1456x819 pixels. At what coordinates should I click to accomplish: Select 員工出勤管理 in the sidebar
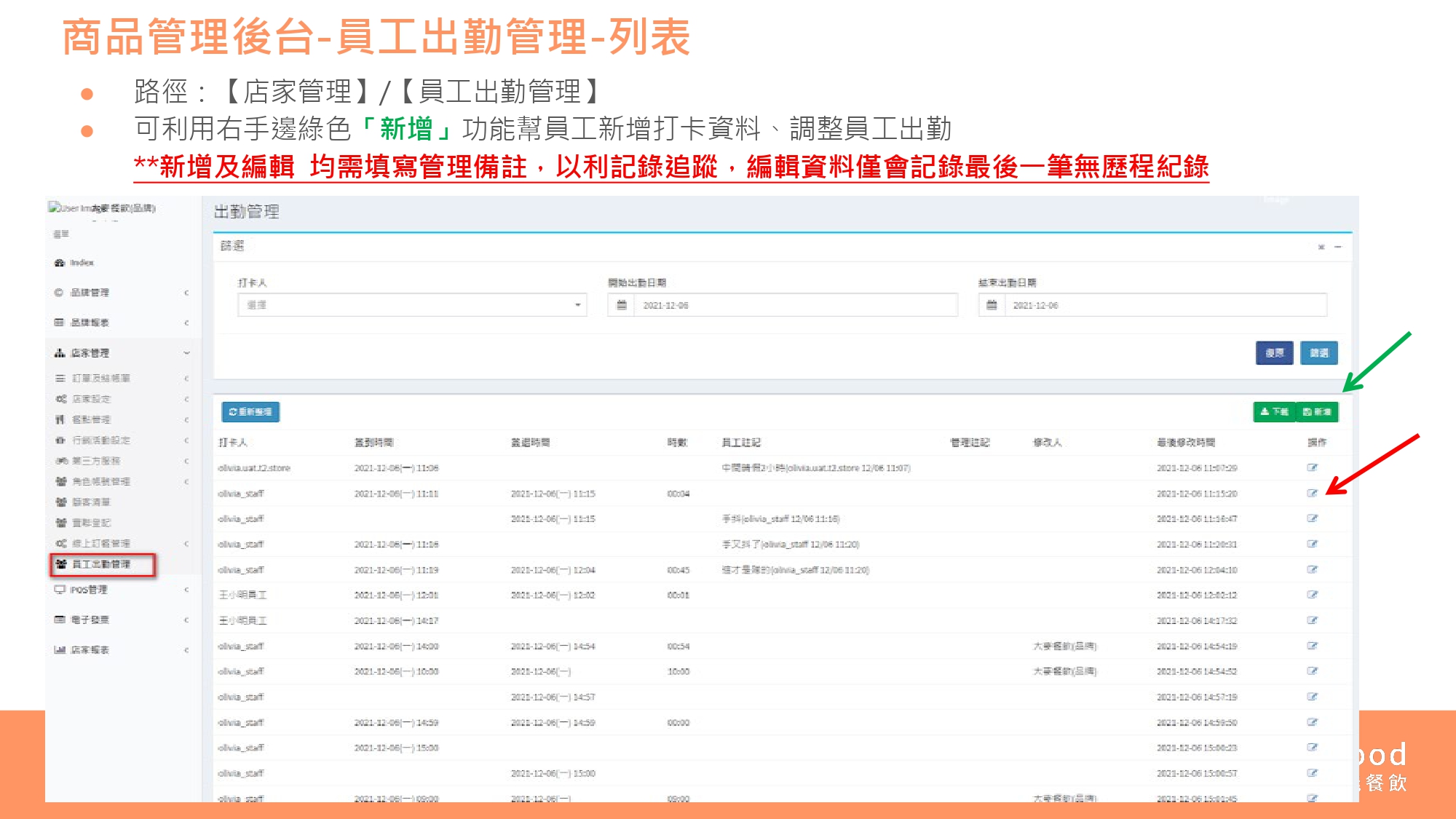(x=102, y=564)
